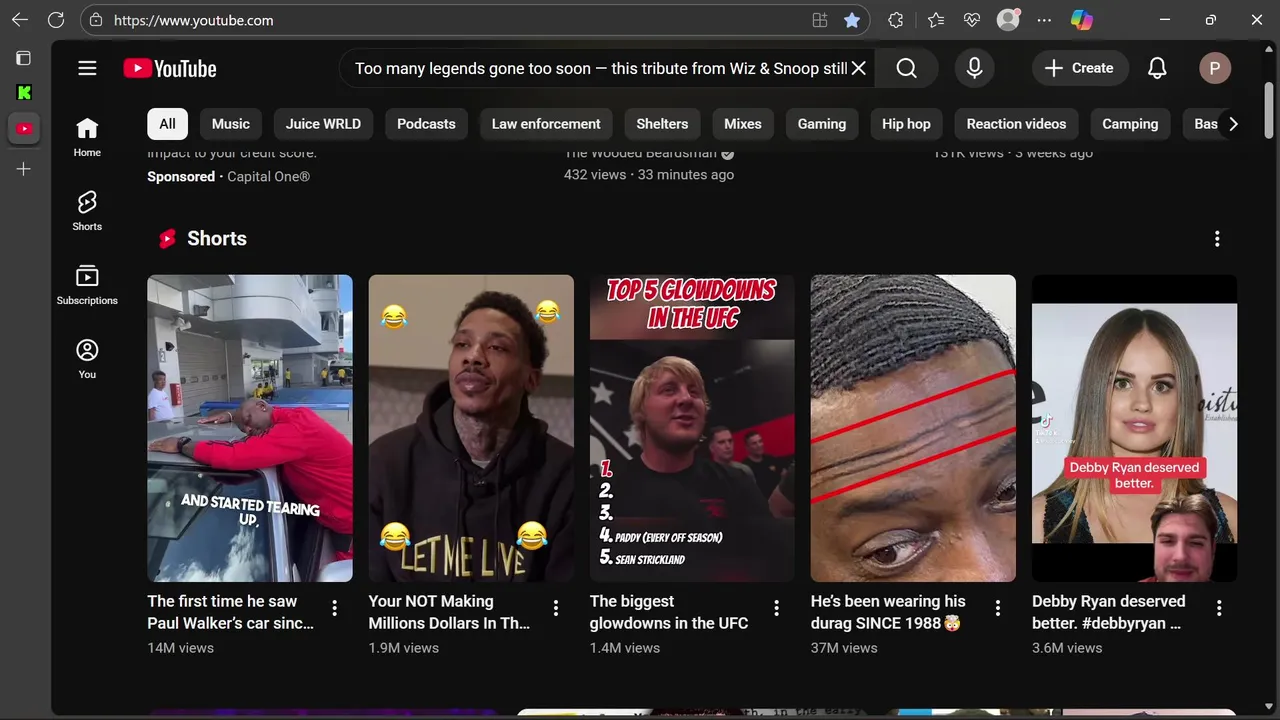Open the notifications bell
The image size is (1280, 720).
pyautogui.click(x=1157, y=68)
